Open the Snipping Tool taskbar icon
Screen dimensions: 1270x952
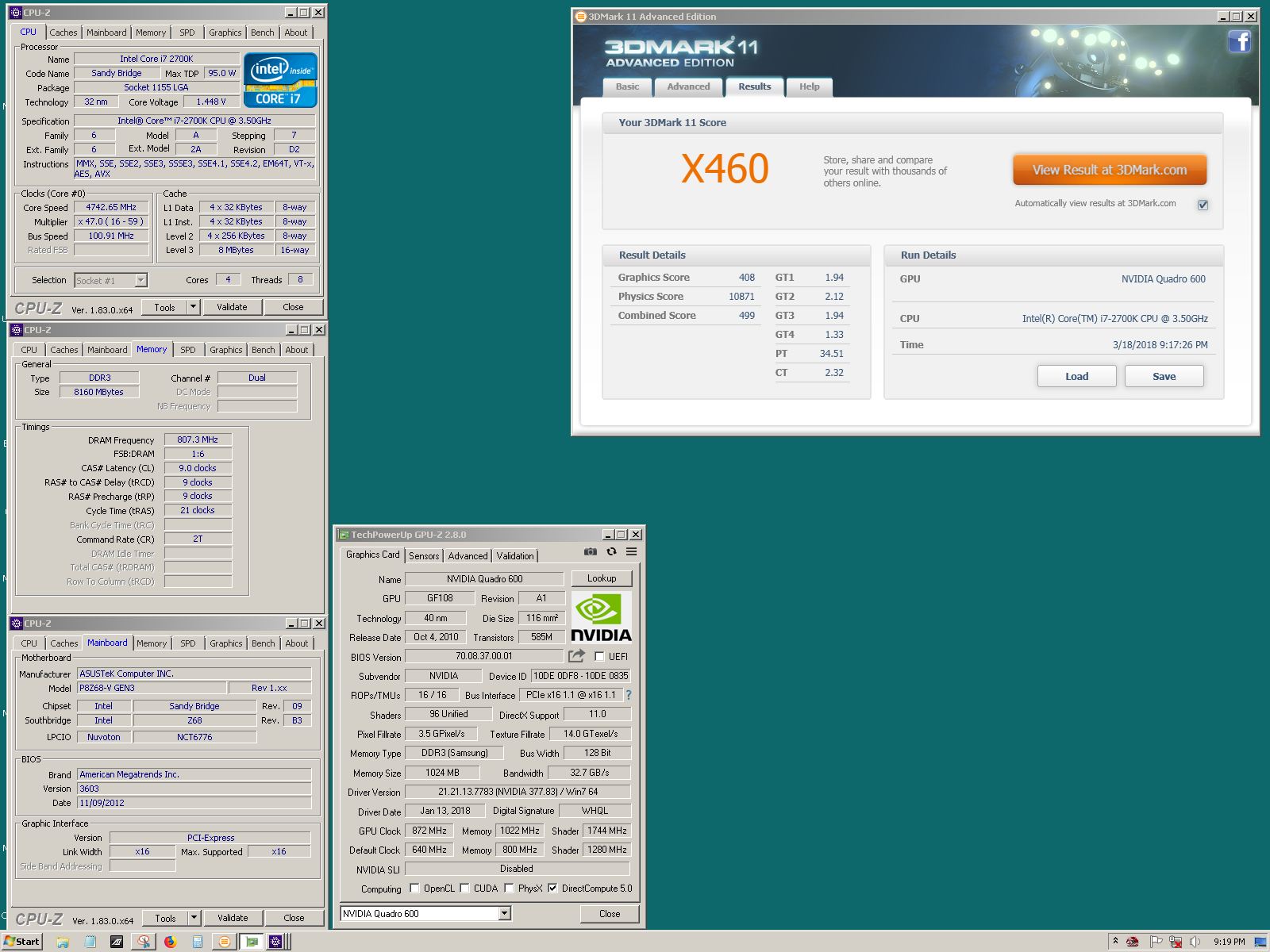coord(144,942)
